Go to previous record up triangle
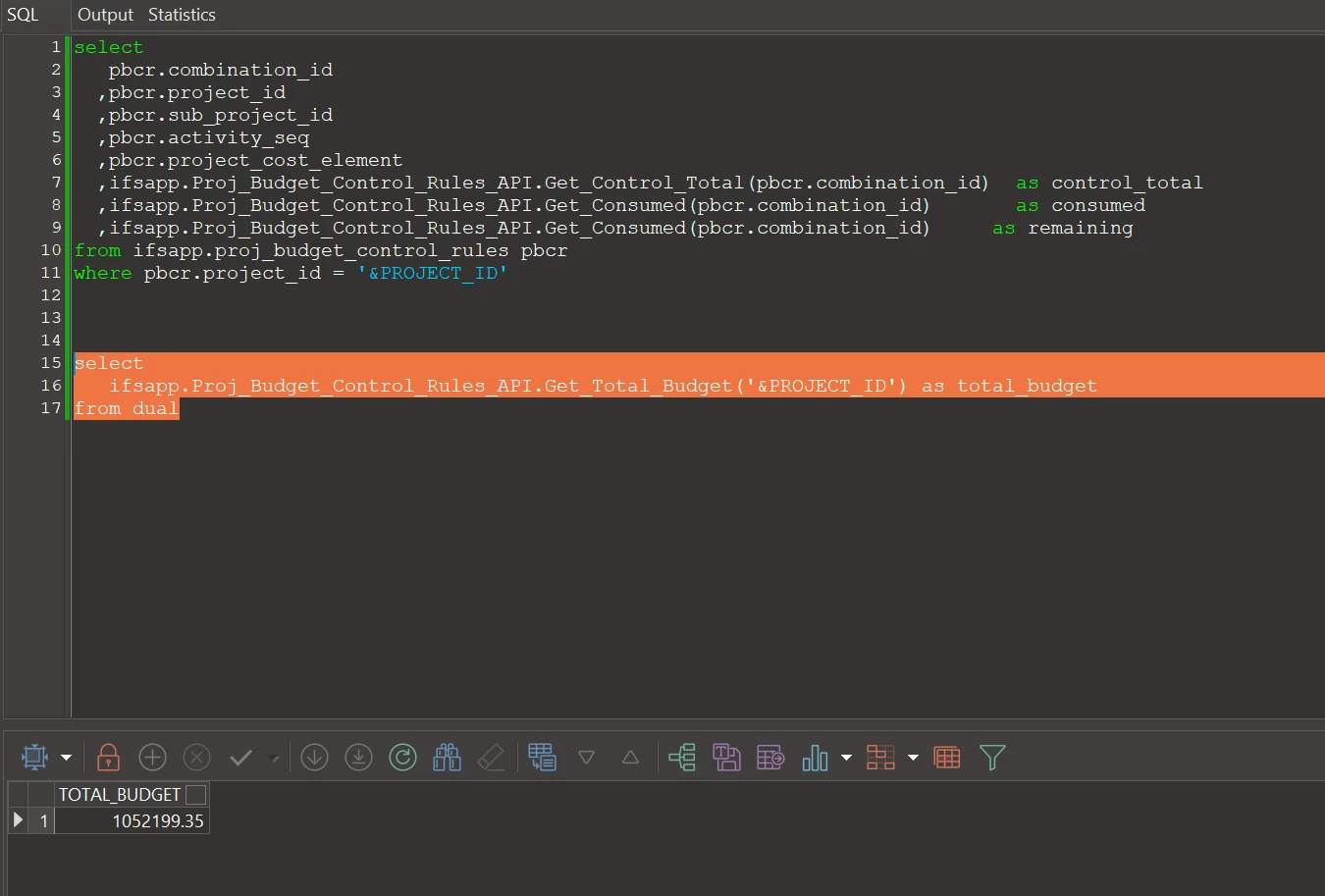 [631, 758]
